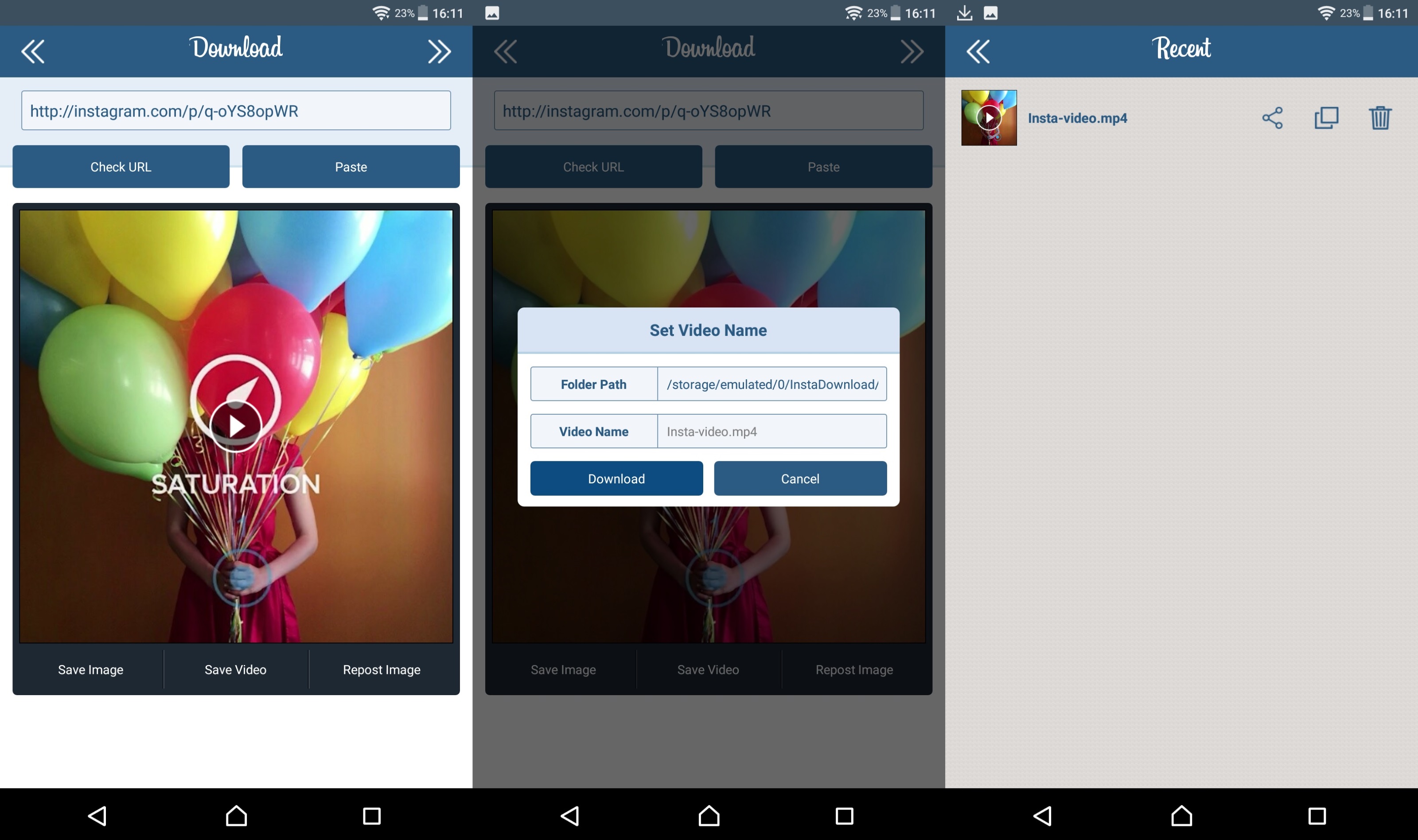Click the navigate back arrow on Download screen

[x=35, y=52]
